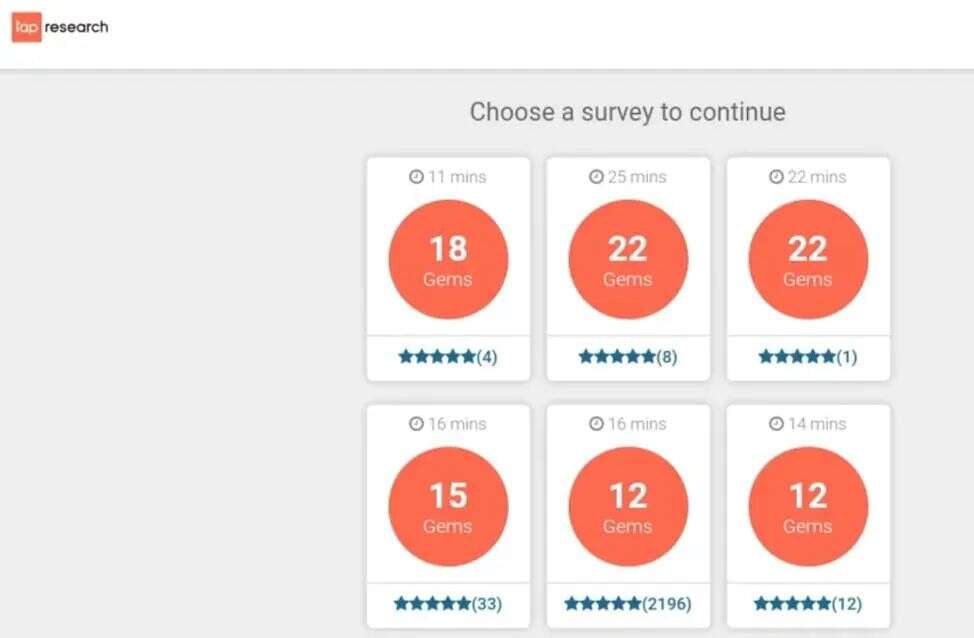Click the star rating on the 14-minute survey
The height and width of the screenshot is (638, 974).
click(793, 604)
